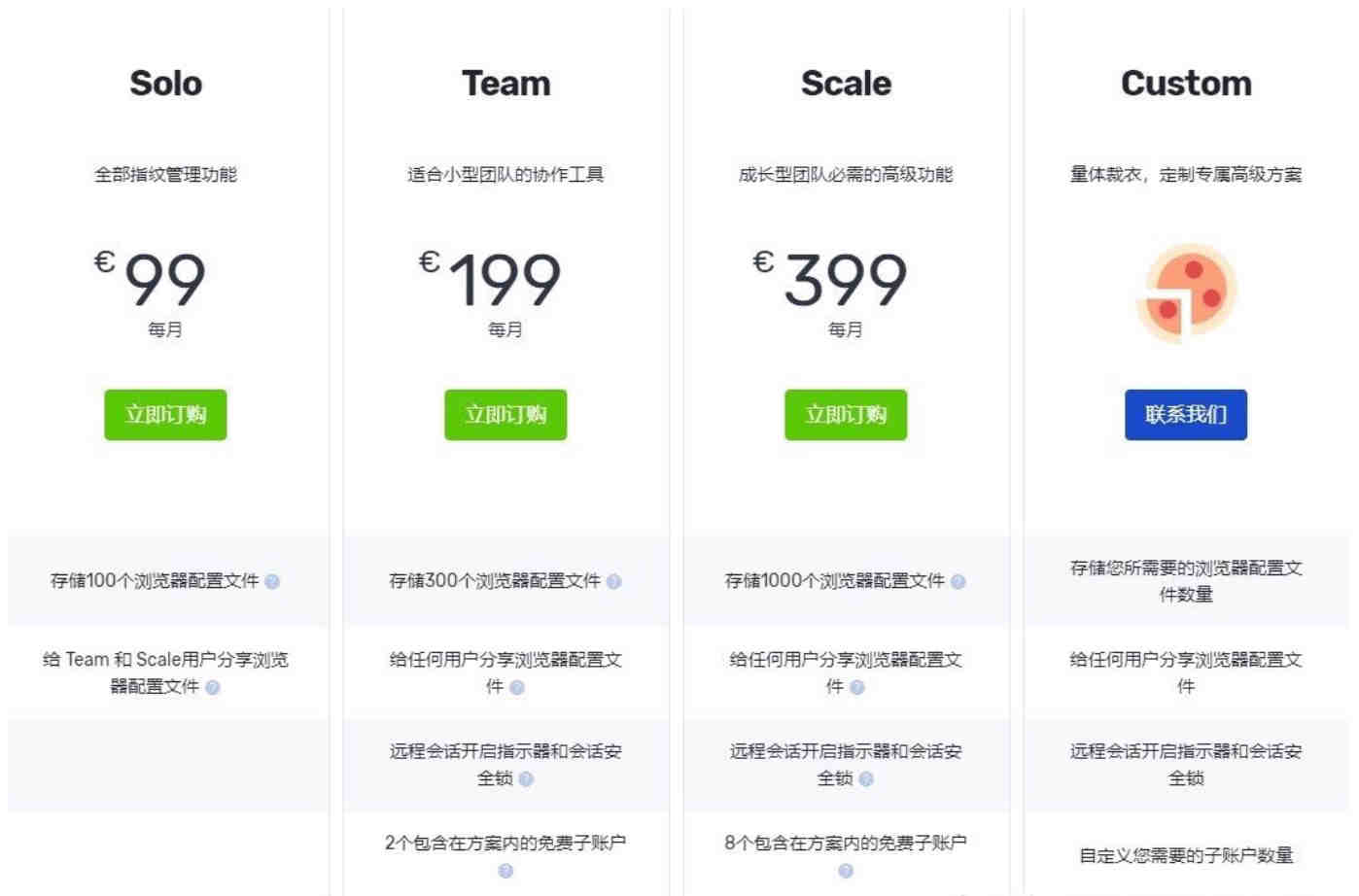Select the Solo plan heading
This screenshot has height=896, width=1359.
(x=166, y=84)
